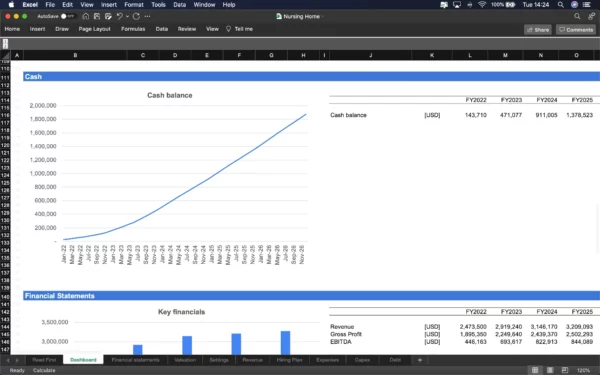Screen dimensions: 600x375
Task: Undo the last action
Action: [x=119, y=16]
